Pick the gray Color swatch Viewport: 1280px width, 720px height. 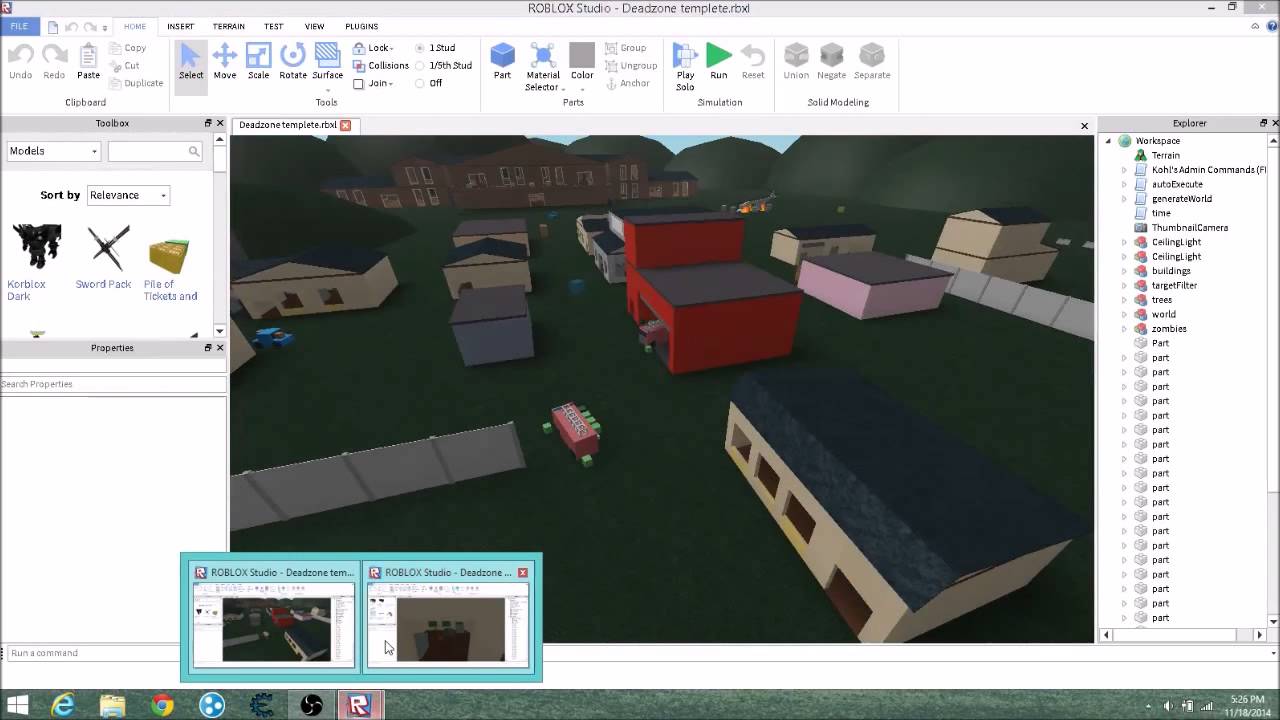582,55
